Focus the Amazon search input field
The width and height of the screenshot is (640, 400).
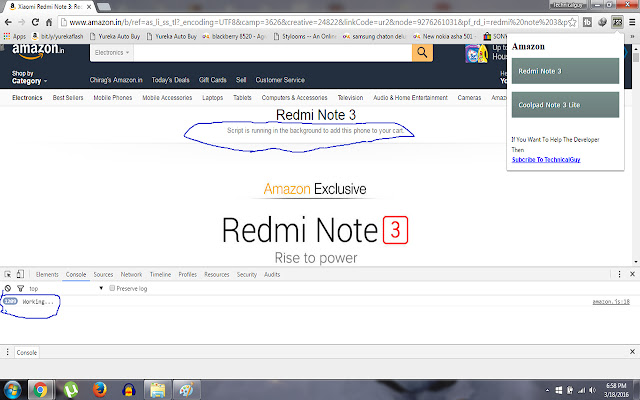tap(273, 53)
